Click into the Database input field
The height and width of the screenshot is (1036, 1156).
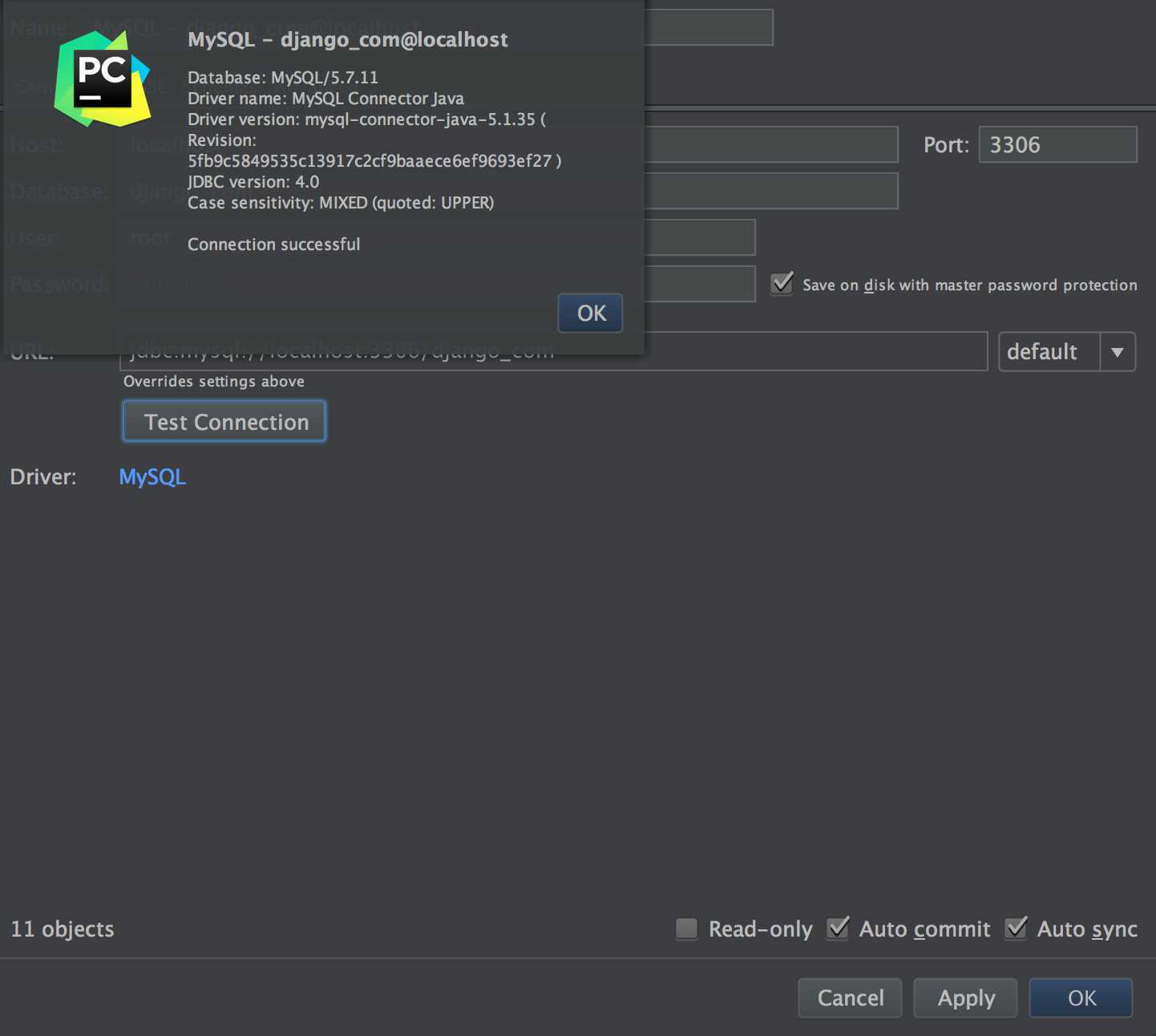point(771,191)
